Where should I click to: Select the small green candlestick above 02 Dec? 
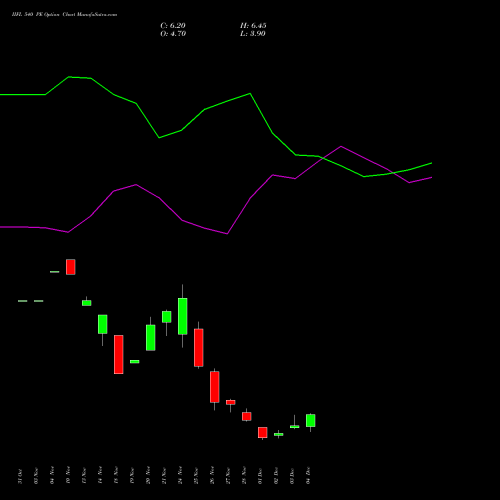pyautogui.click(x=279, y=434)
